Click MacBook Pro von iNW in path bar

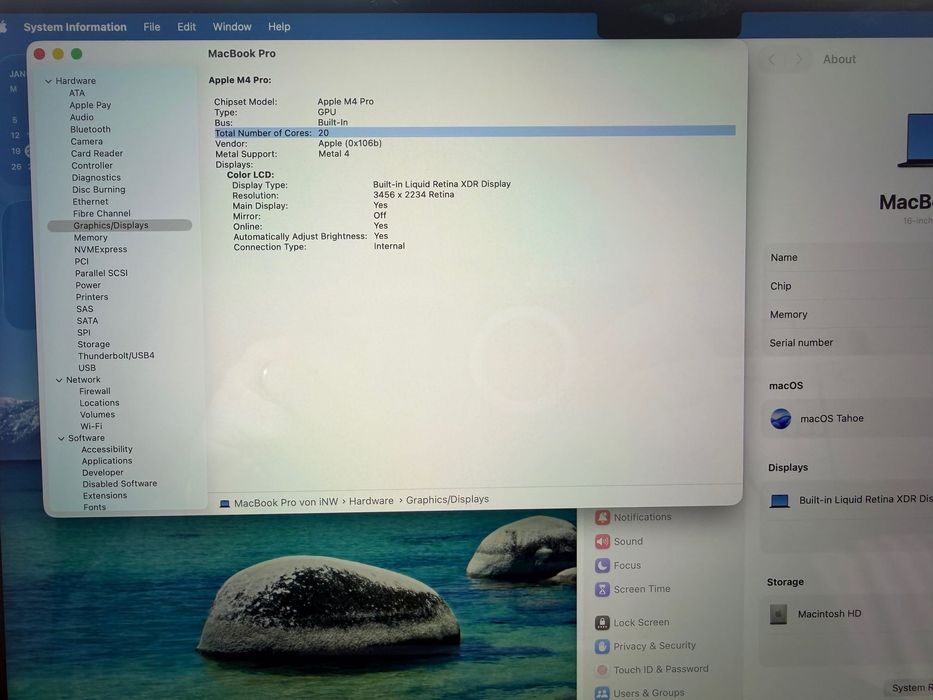point(286,503)
